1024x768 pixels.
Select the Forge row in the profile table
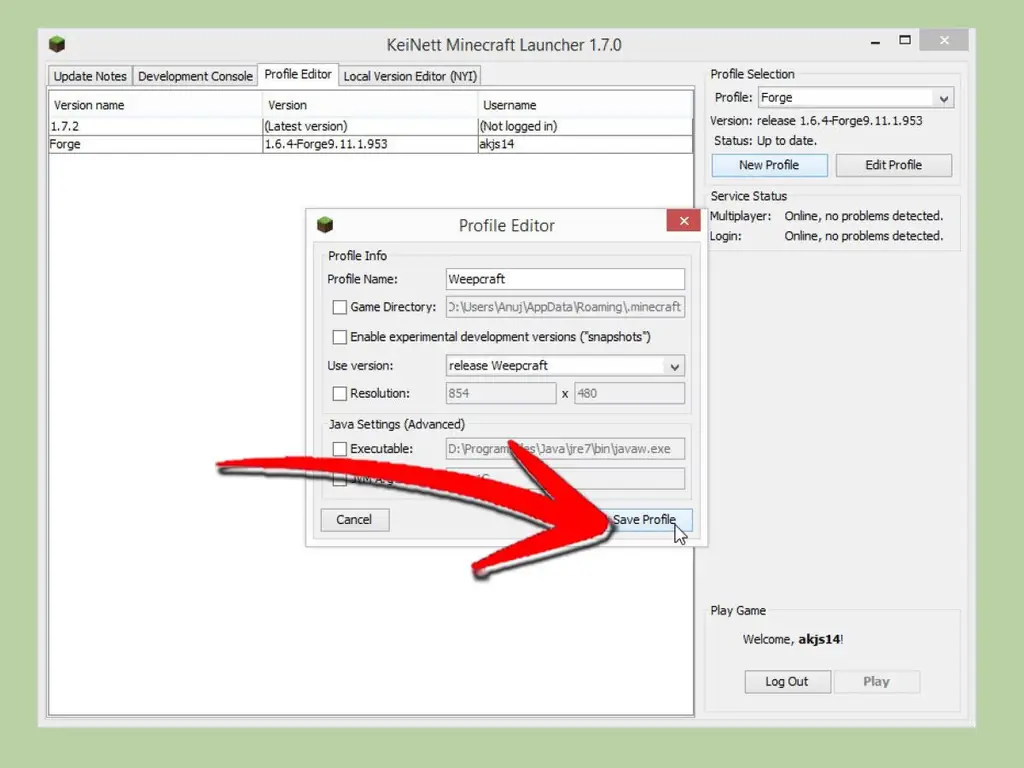[370, 144]
